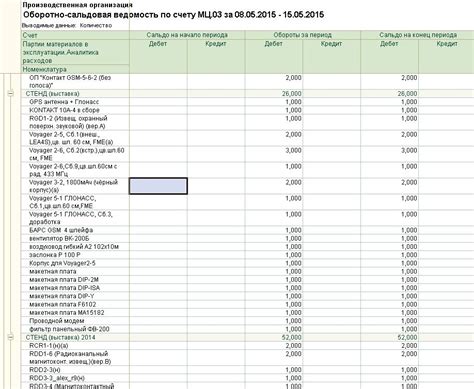This screenshot has width=474, height=389.
Task: Click the Сальдо на начало периода header
Action: click(x=187, y=35)
